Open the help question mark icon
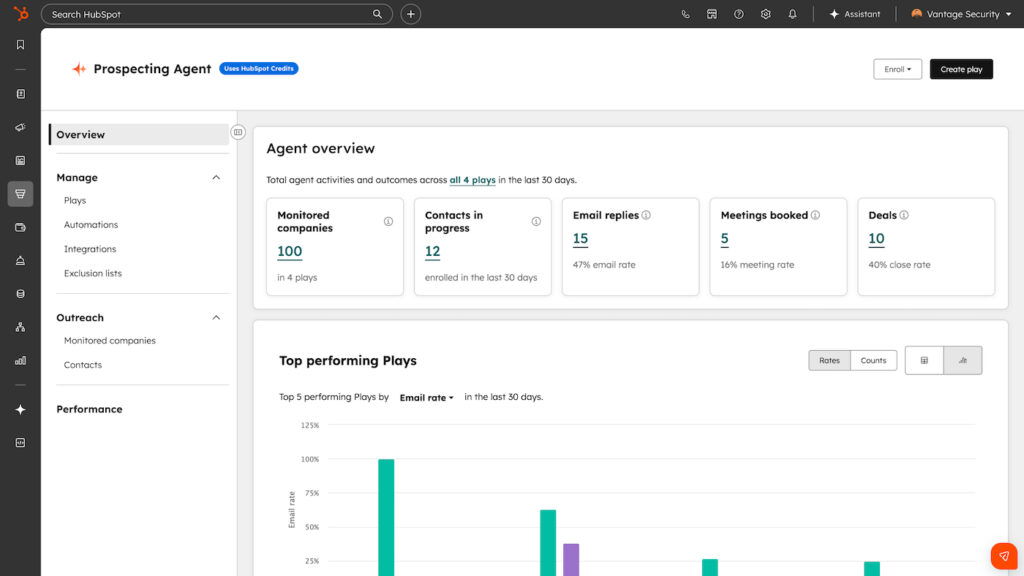This screenshot has width=1024, height=576. (739, 14)
